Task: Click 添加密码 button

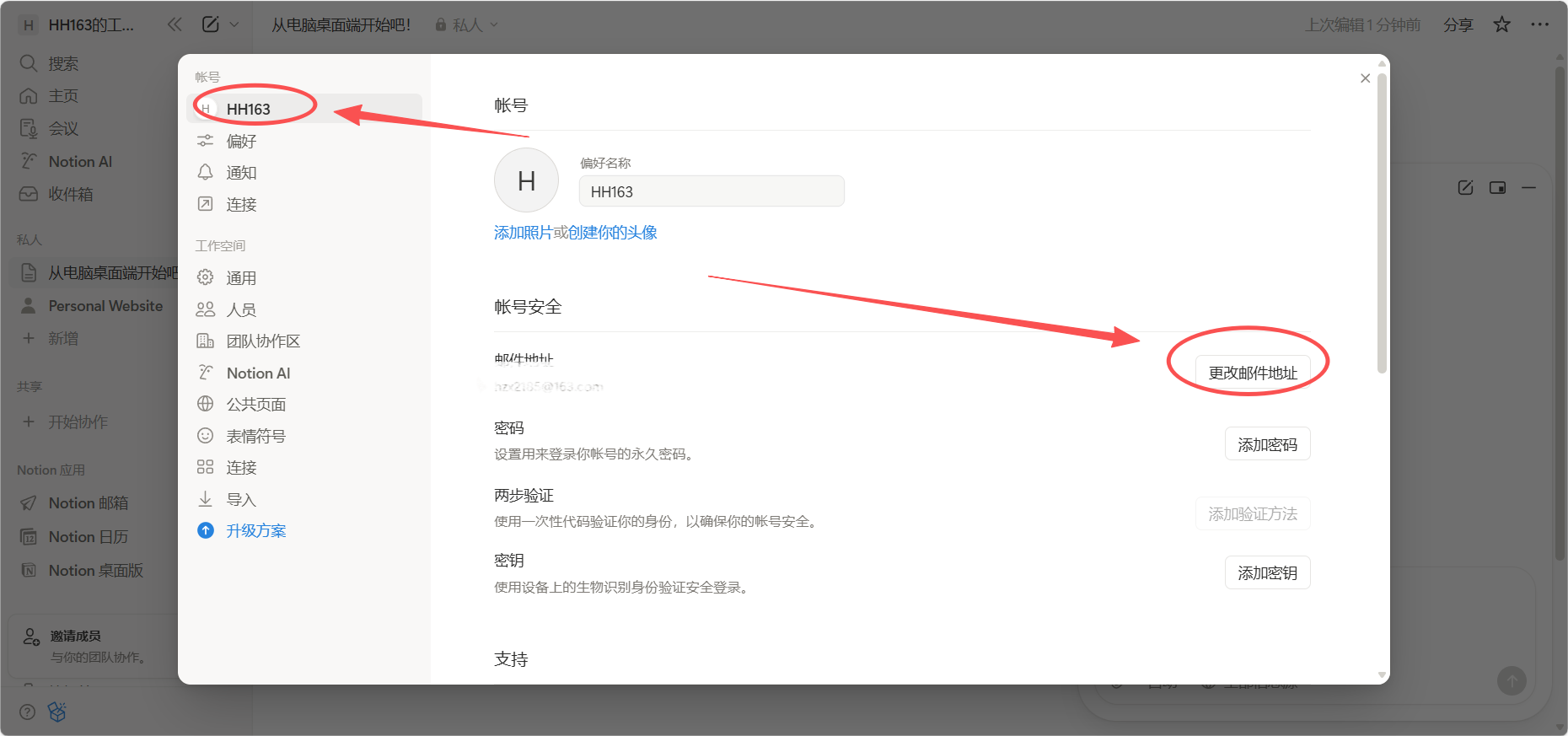Action: (x=1267, y=444)
